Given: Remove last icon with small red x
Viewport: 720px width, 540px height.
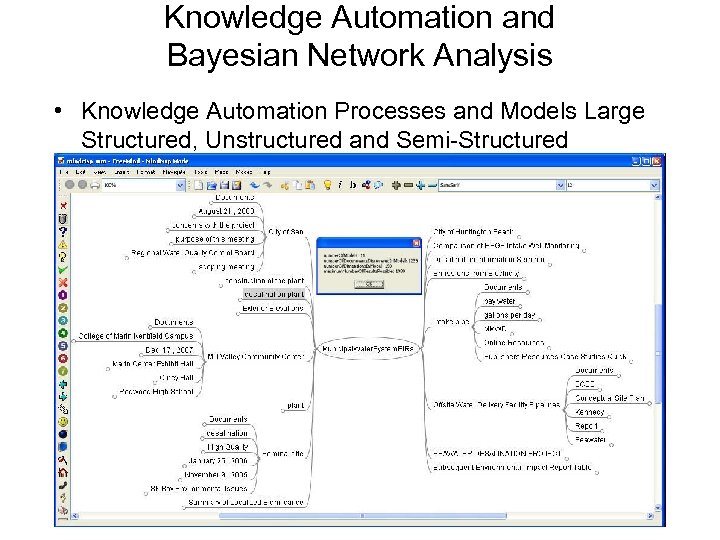Looking at the screenshot, I should pos(63,206).
